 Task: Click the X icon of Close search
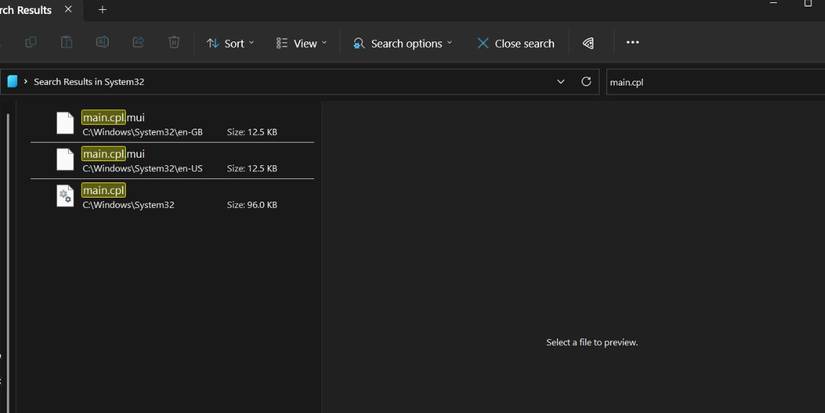pyautogui.click(x=482, y=43)
